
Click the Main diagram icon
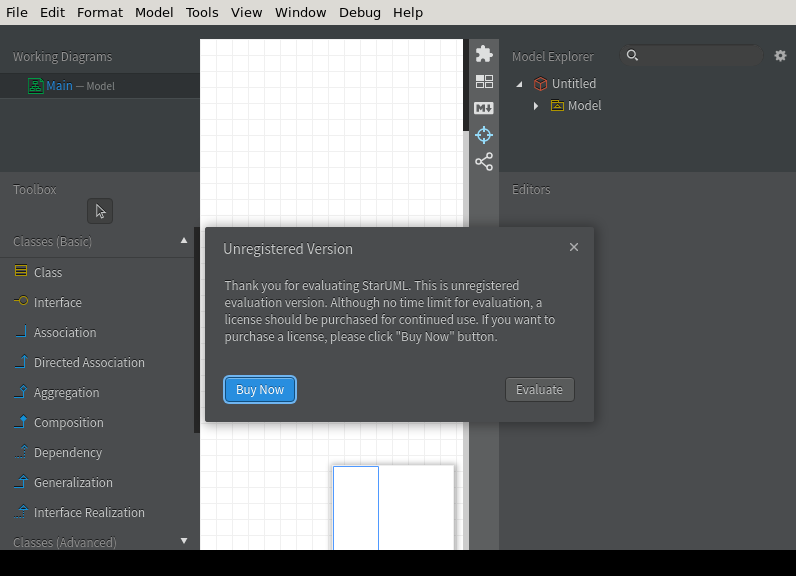[x=36, y=86]
